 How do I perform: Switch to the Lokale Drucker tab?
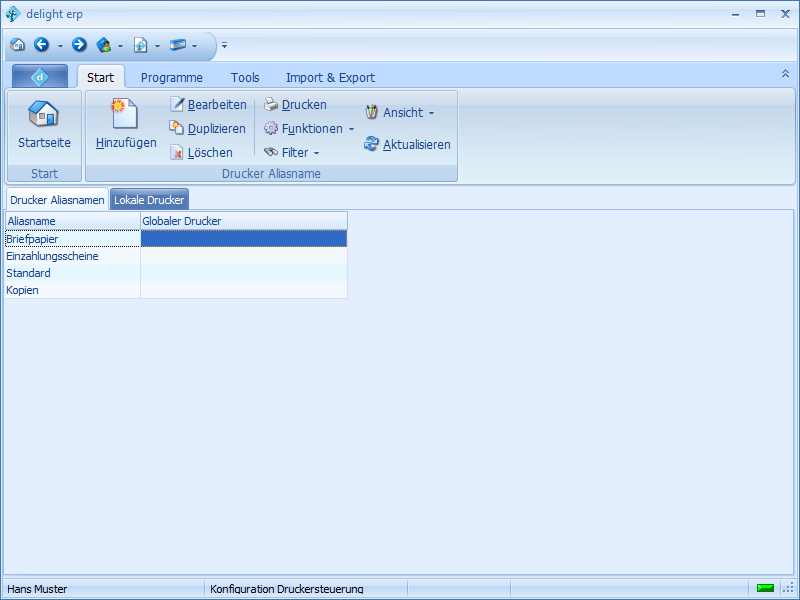point(149,200)
